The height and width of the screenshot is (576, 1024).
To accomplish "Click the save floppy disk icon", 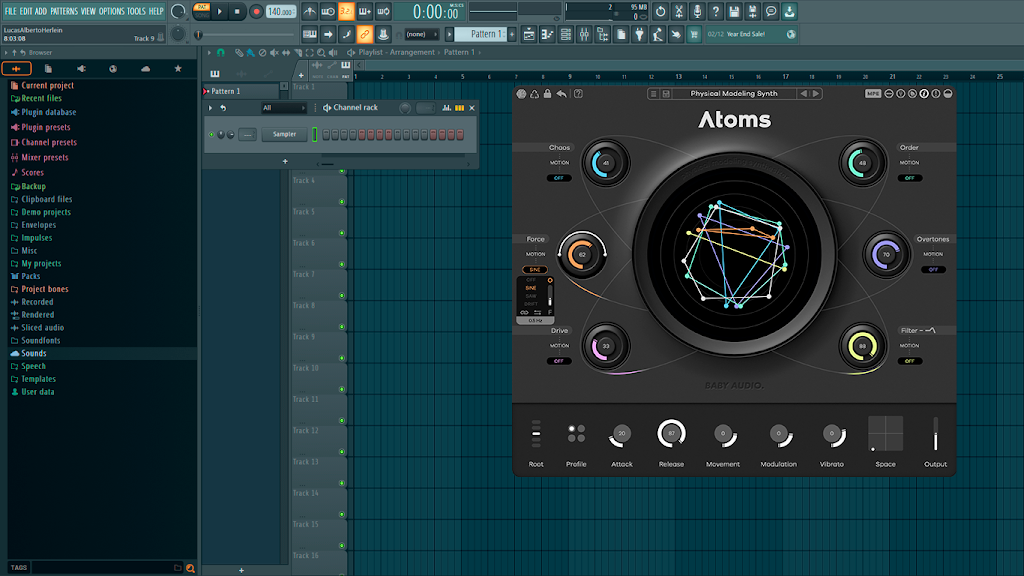I will (x=733, y=11).
